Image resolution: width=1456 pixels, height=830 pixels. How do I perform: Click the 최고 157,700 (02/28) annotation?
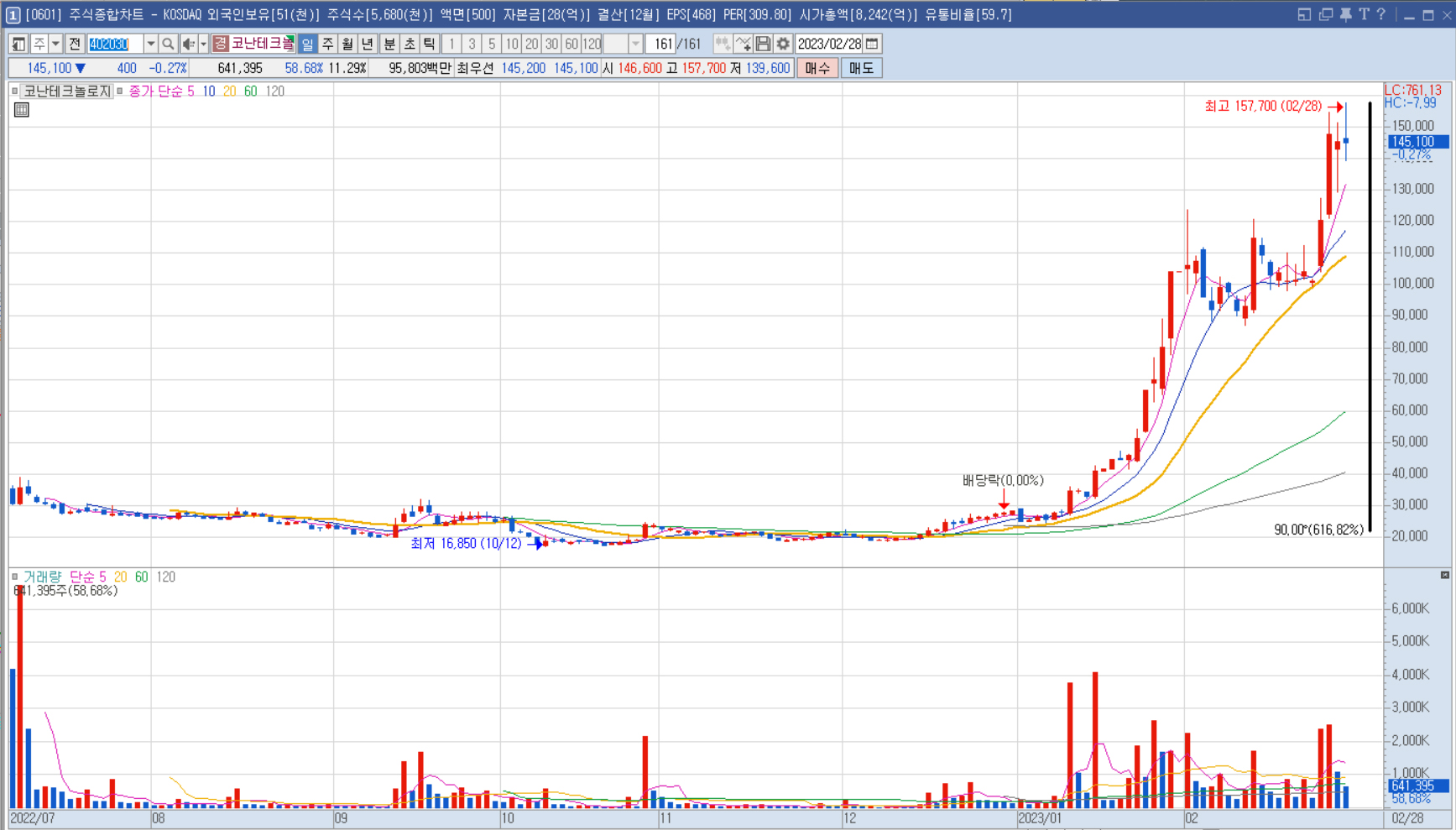click(x=1262, y=106)
